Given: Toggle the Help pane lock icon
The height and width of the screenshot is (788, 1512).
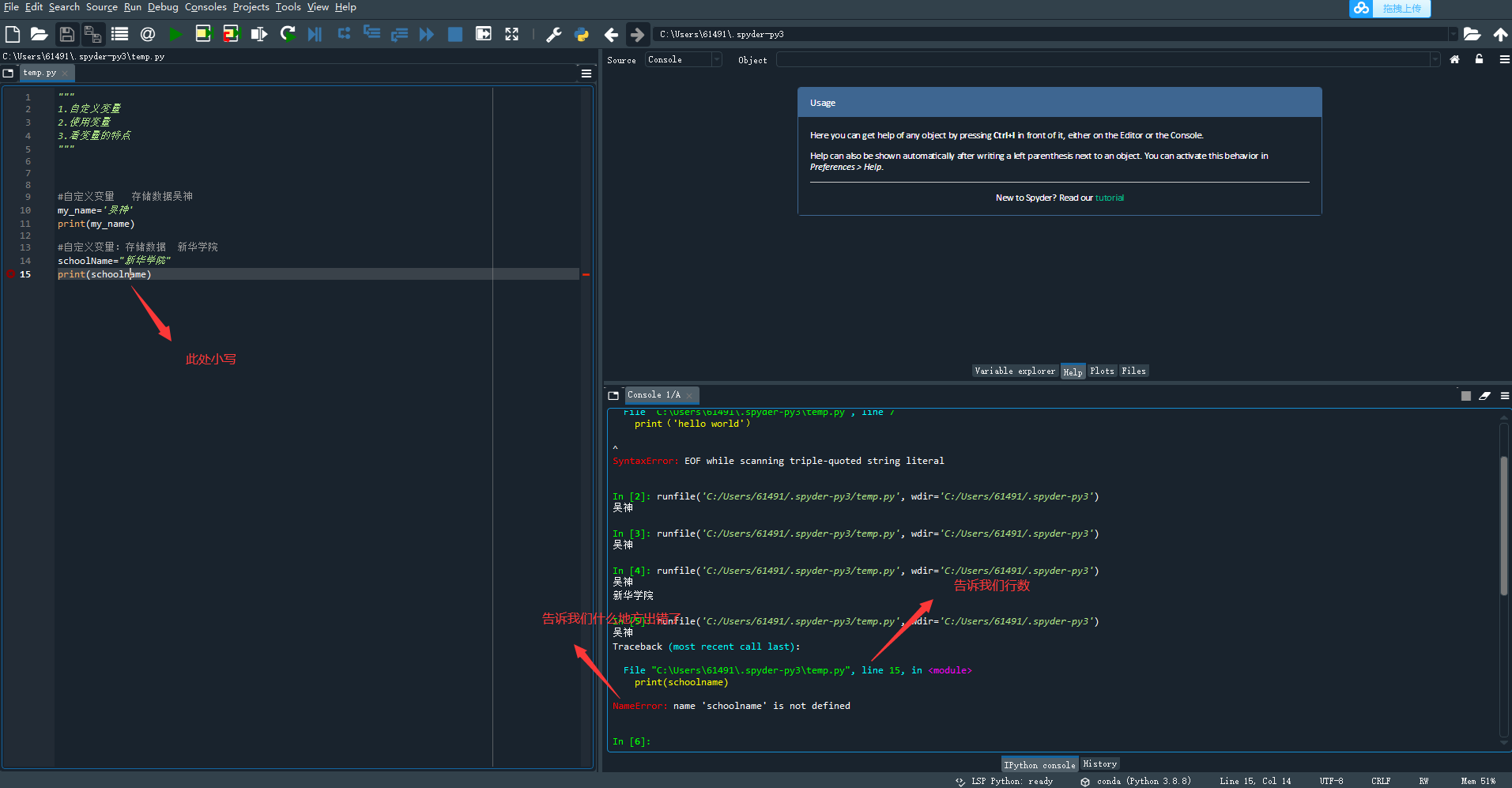Looking at the screenshot, I should pyautogui.click(x=1479, y=60).
